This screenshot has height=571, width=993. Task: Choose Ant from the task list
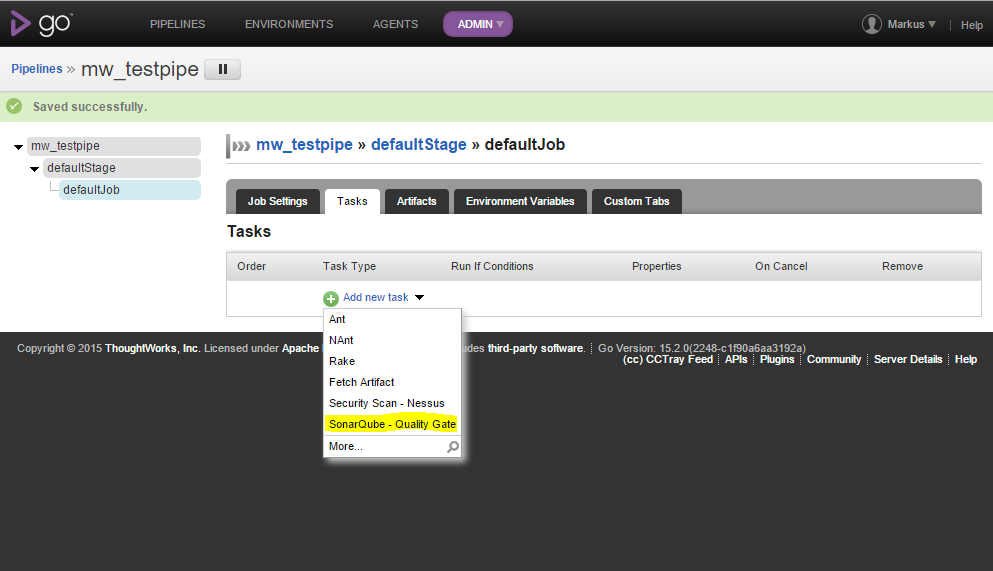tap(392, 320)
